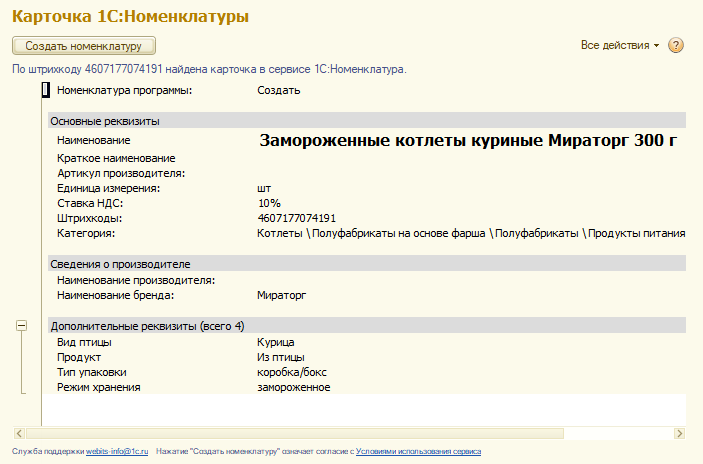Select the Тип упаковки value коробка/бокс
The image size is (703, 464).
click(x=292, y=373)
